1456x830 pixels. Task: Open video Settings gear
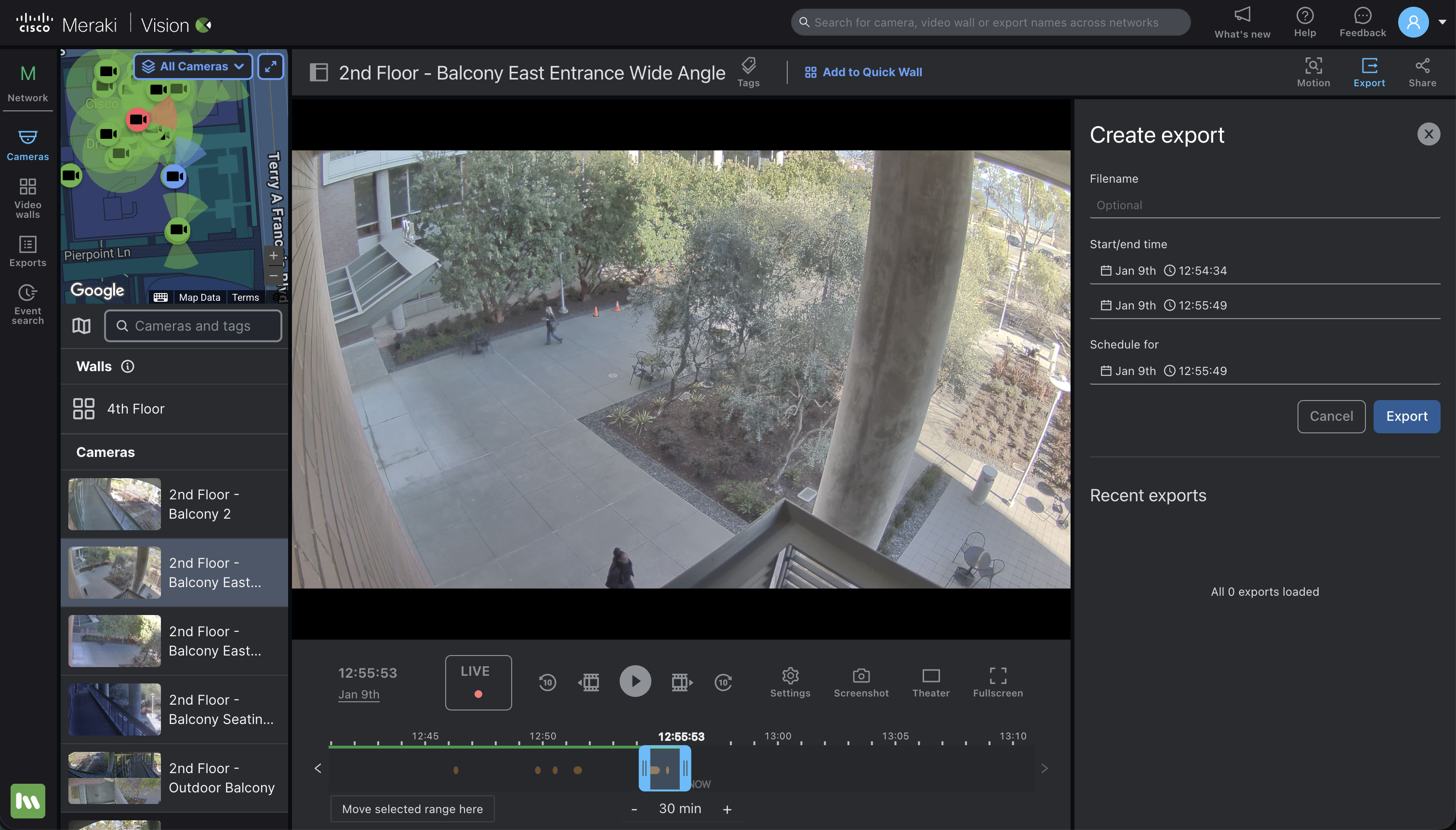tap(790, 682)
